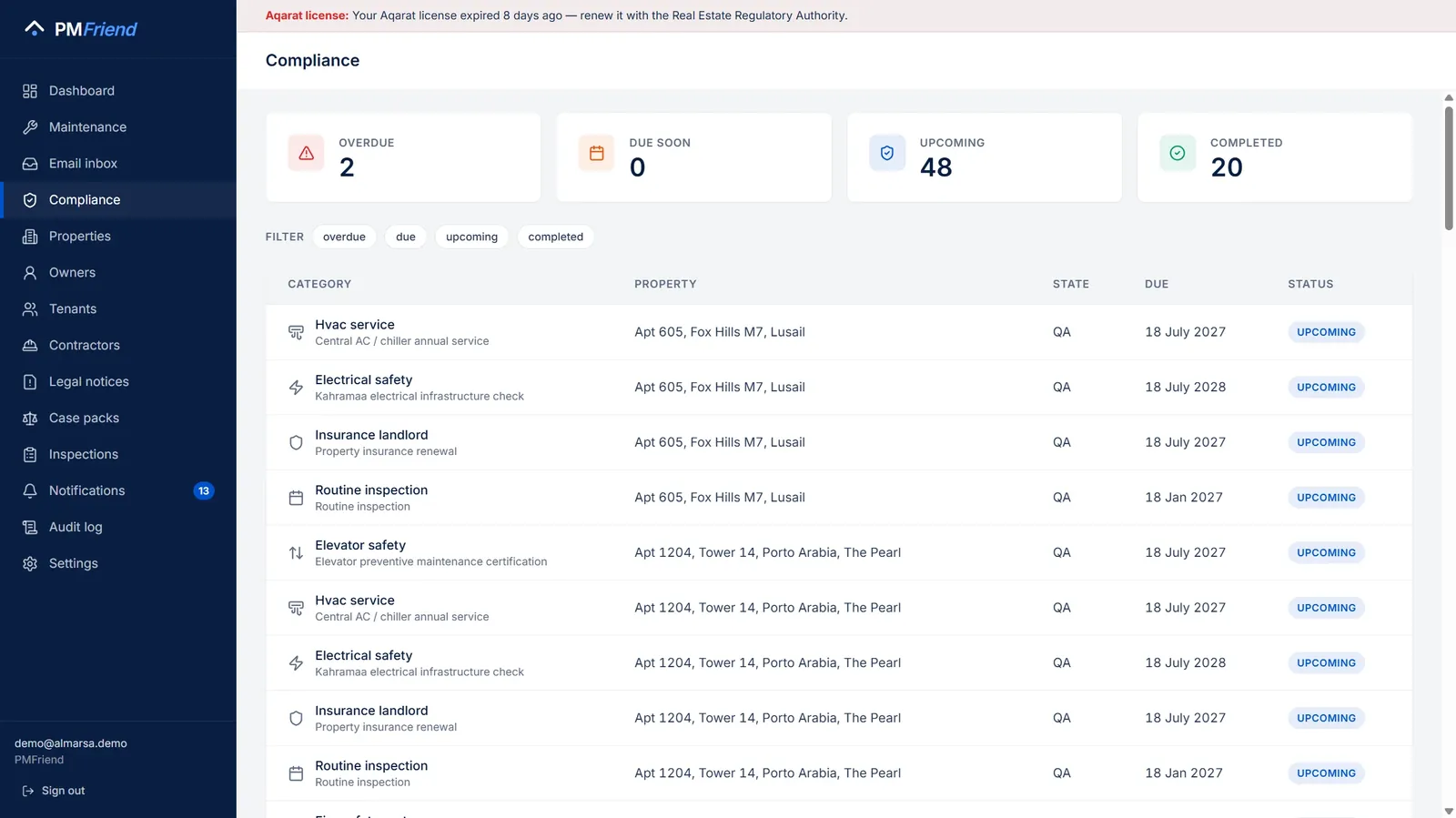Click the Properties building icon
Viewport: 1456px width, 818px height.
[30, 237]
